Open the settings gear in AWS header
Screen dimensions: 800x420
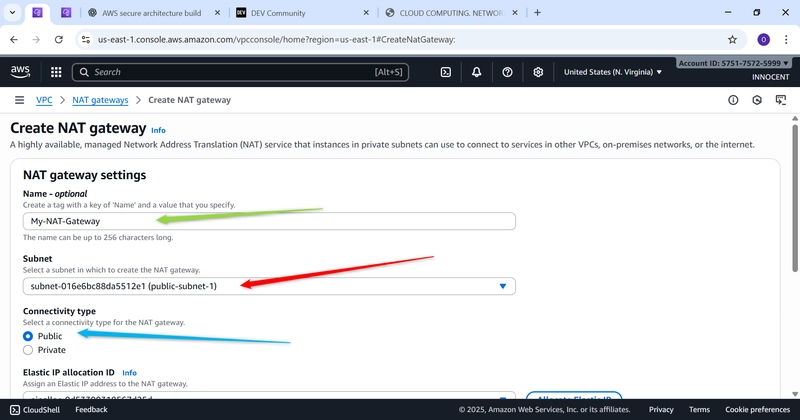point(538,72)
